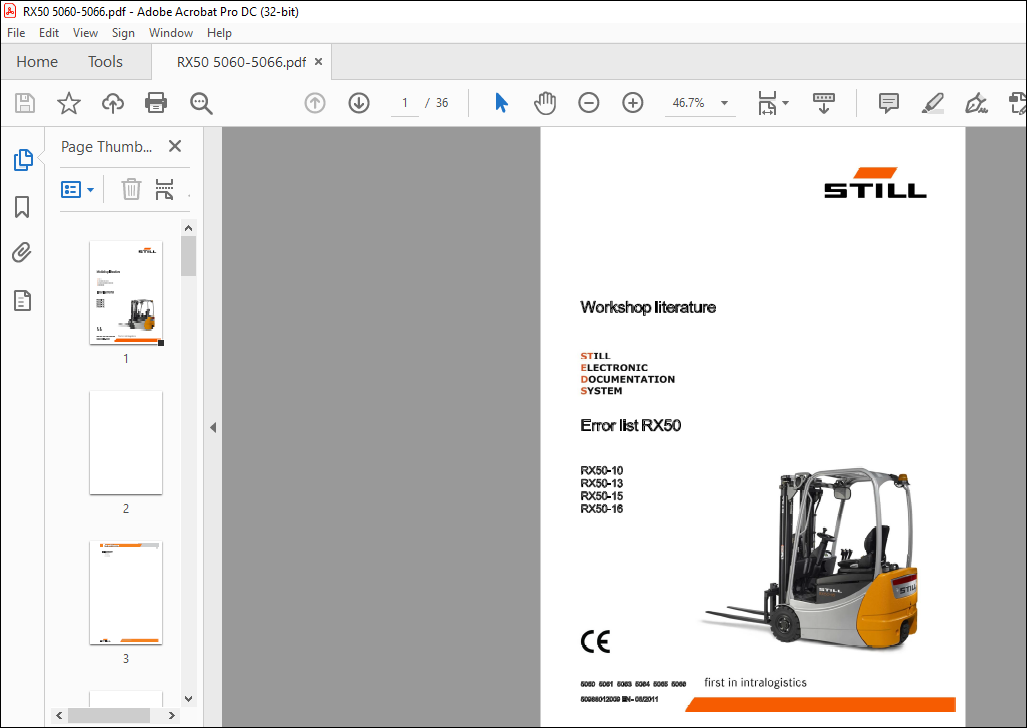1027x728 pixels.
Task: Click the upload to cloud icon
Action: pyautogui.click(x=113, y=103)
